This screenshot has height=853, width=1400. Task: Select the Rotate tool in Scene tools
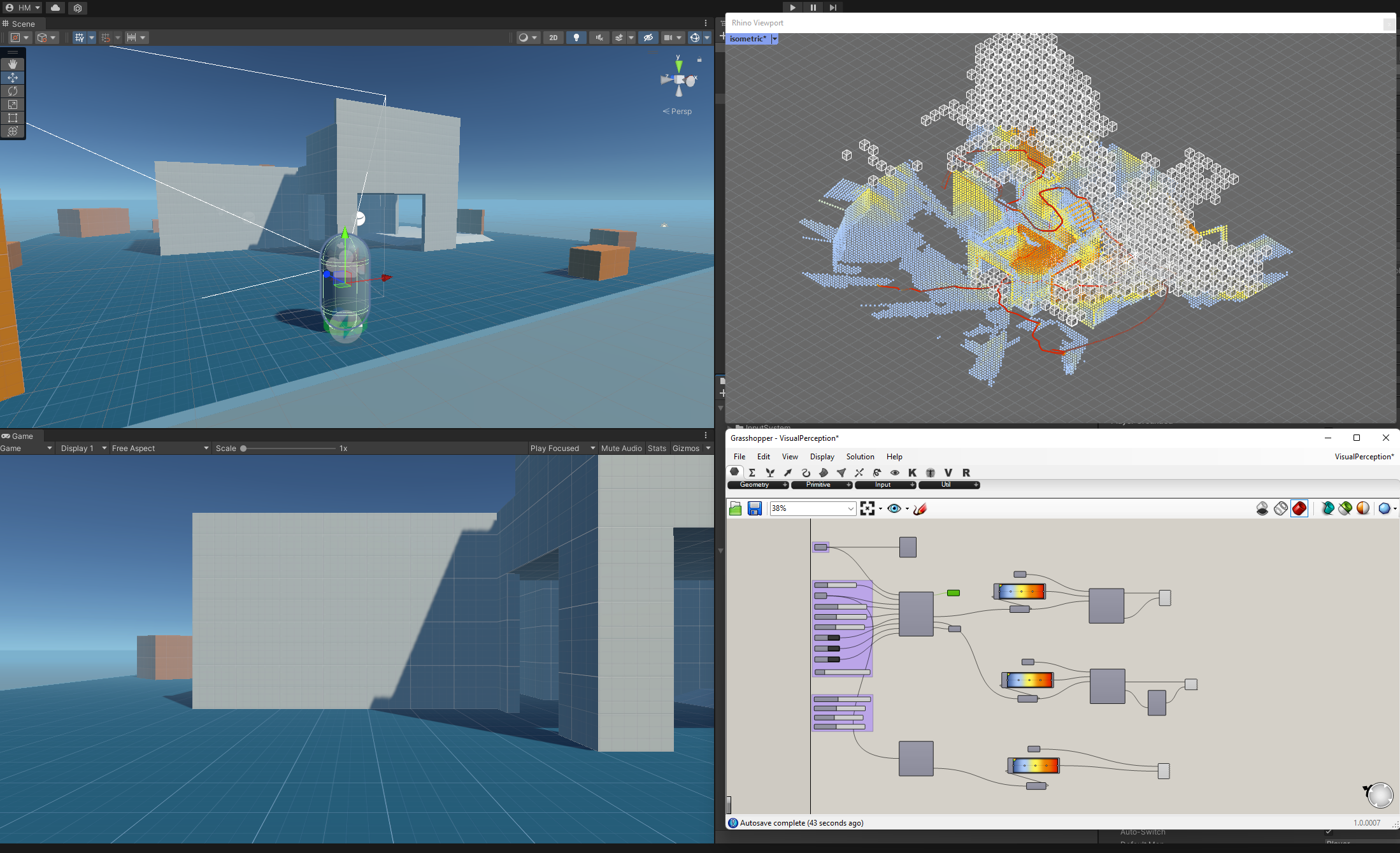[x=13, y=91]
